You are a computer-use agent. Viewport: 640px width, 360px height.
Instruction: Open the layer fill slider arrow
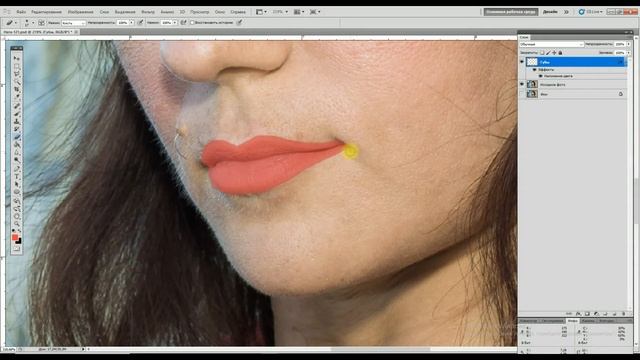(629, 53)
